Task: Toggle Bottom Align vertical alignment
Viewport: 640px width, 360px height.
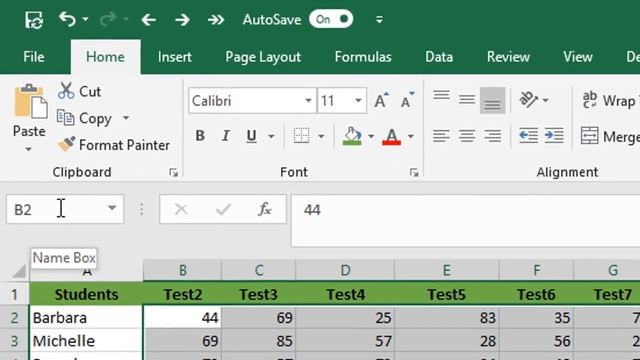Action: [492, 100]
